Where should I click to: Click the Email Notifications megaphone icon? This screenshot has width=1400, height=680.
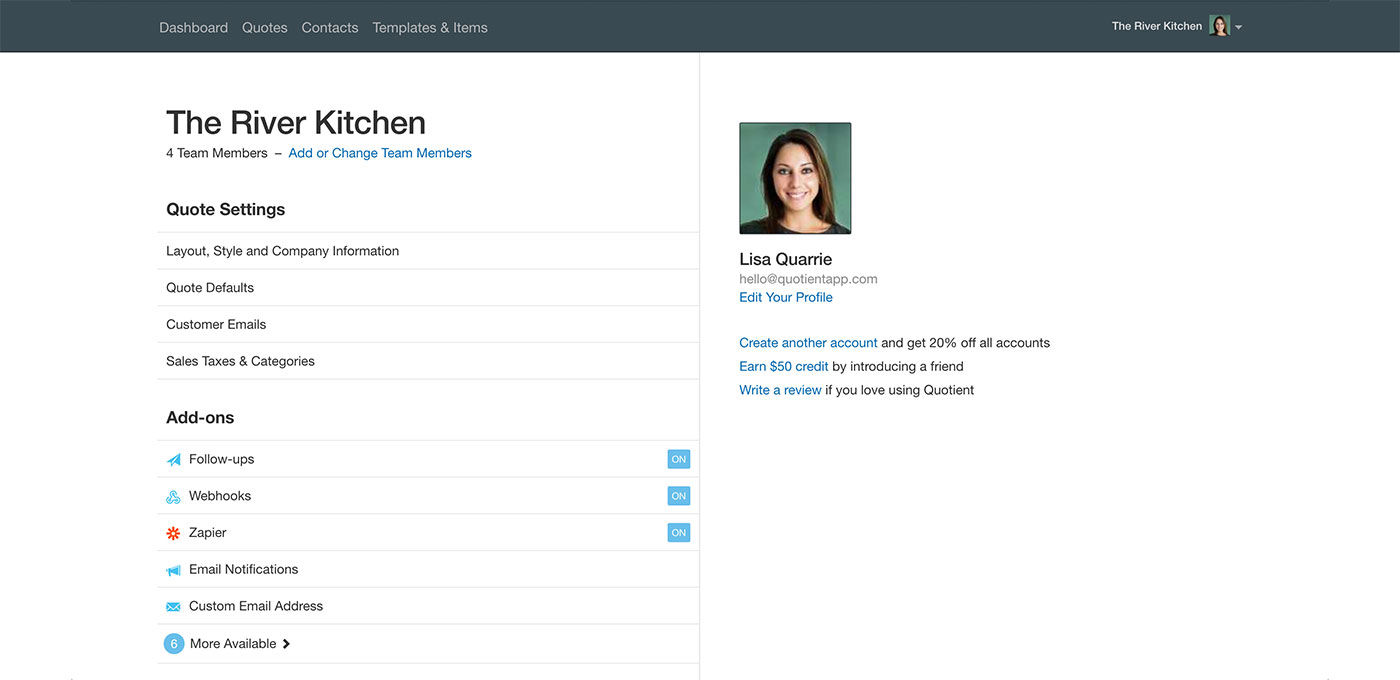click(173, 570)
